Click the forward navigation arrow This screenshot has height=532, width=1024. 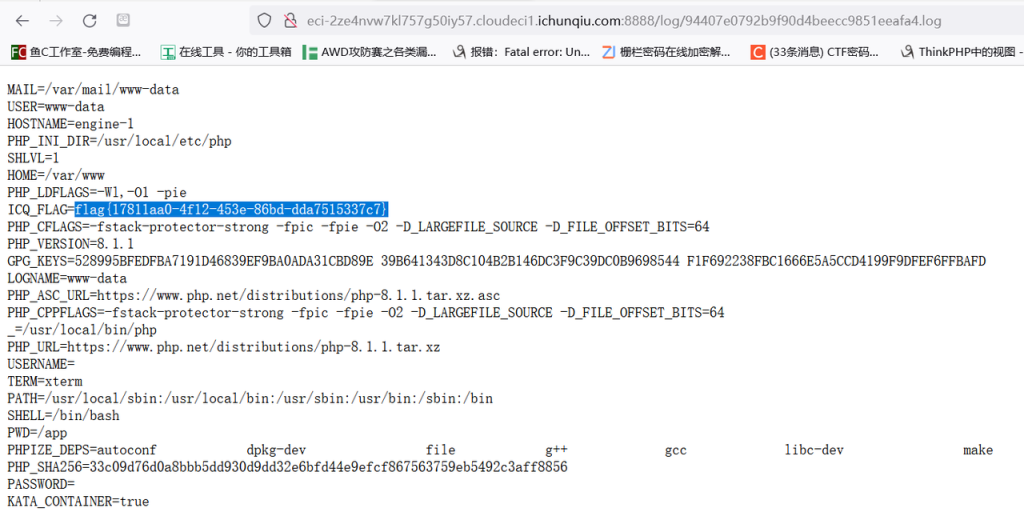[56, 20]
